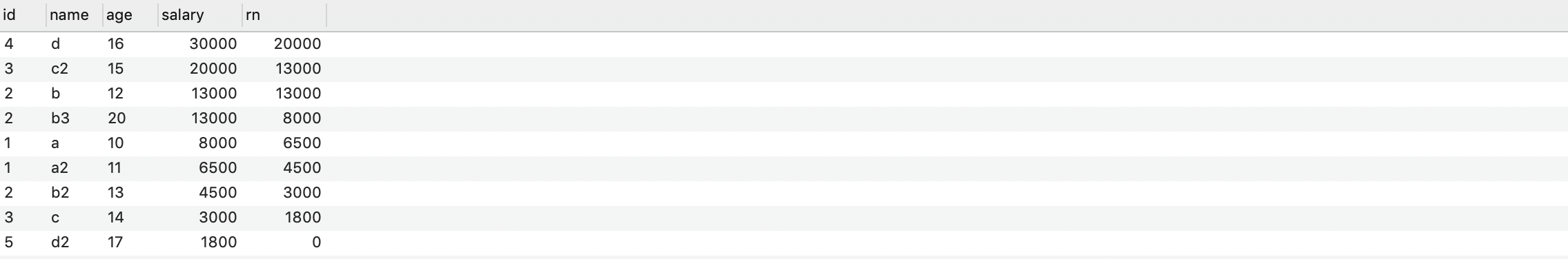Select the name cell a2
Screen dimensions: 1568x259
(75, 168)
